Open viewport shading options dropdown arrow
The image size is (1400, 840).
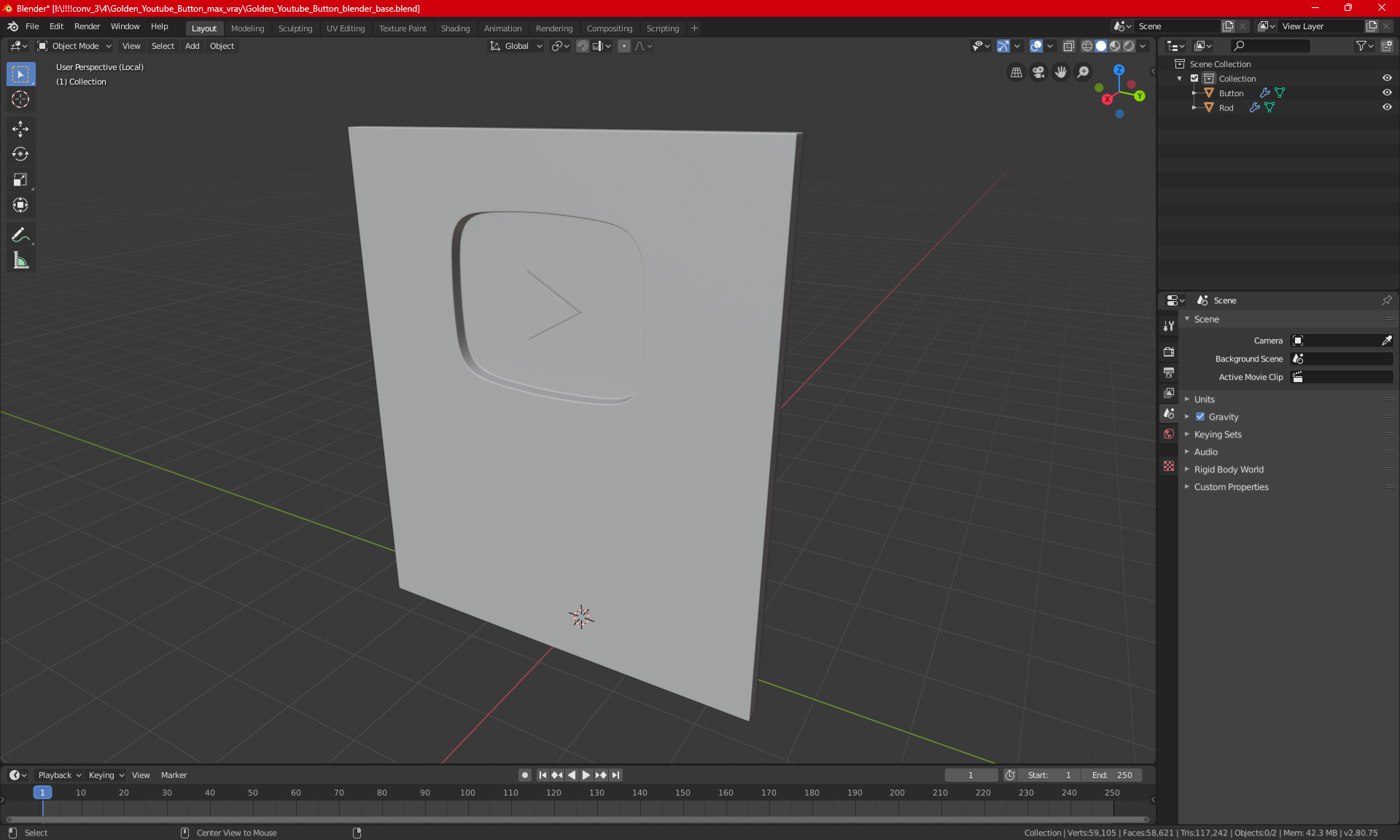pos(1143,46)
